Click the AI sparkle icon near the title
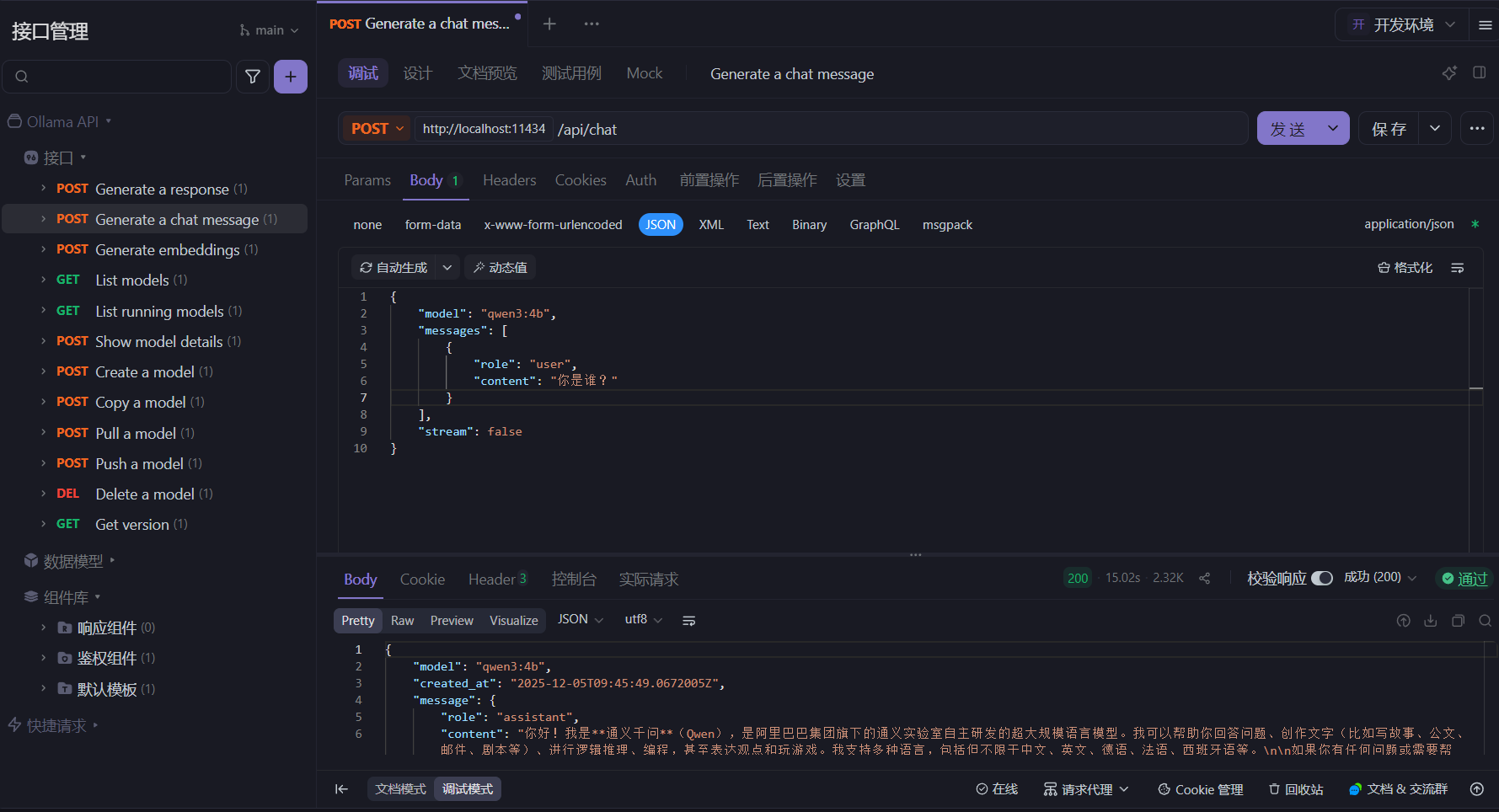The width and height of the screenshot is (1499, 812). coord(1449,73)
